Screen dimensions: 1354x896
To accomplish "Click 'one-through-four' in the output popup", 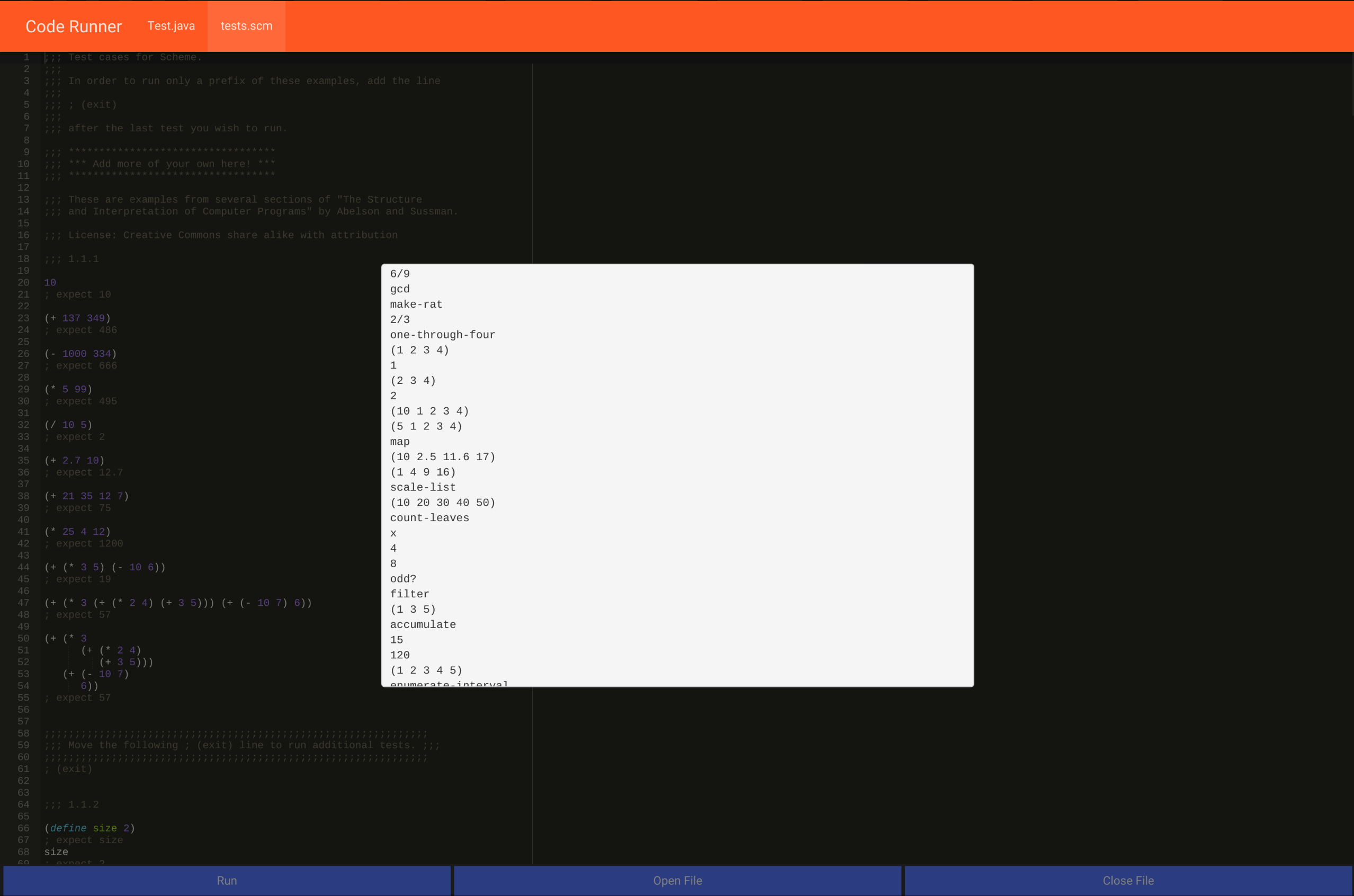I will 442,335.
